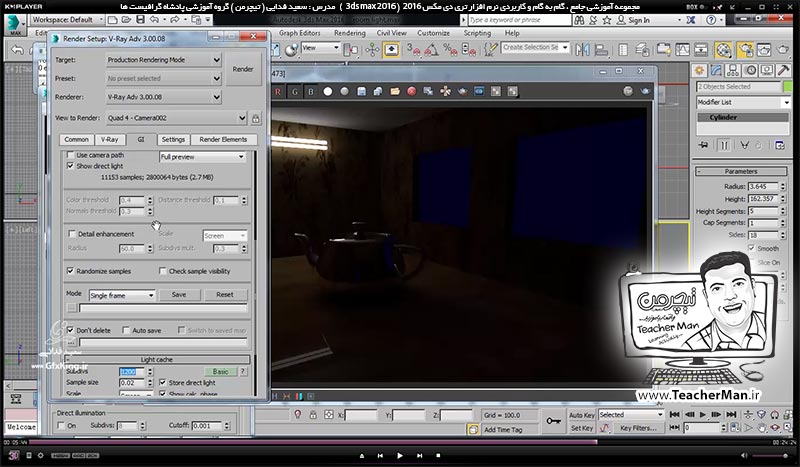800x467 pixels.
Task: Click the teapot Render Production icon
Action: coord(782,50)
